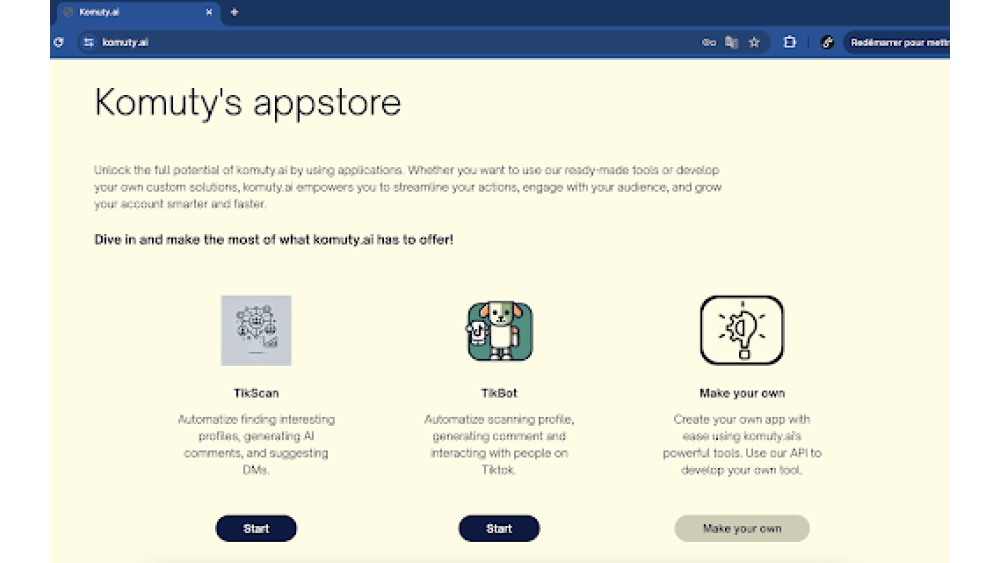Image resolution: width=1000 pixels, height=563 pixels.
Task: Click the TikScan app title
Action: 256,393
